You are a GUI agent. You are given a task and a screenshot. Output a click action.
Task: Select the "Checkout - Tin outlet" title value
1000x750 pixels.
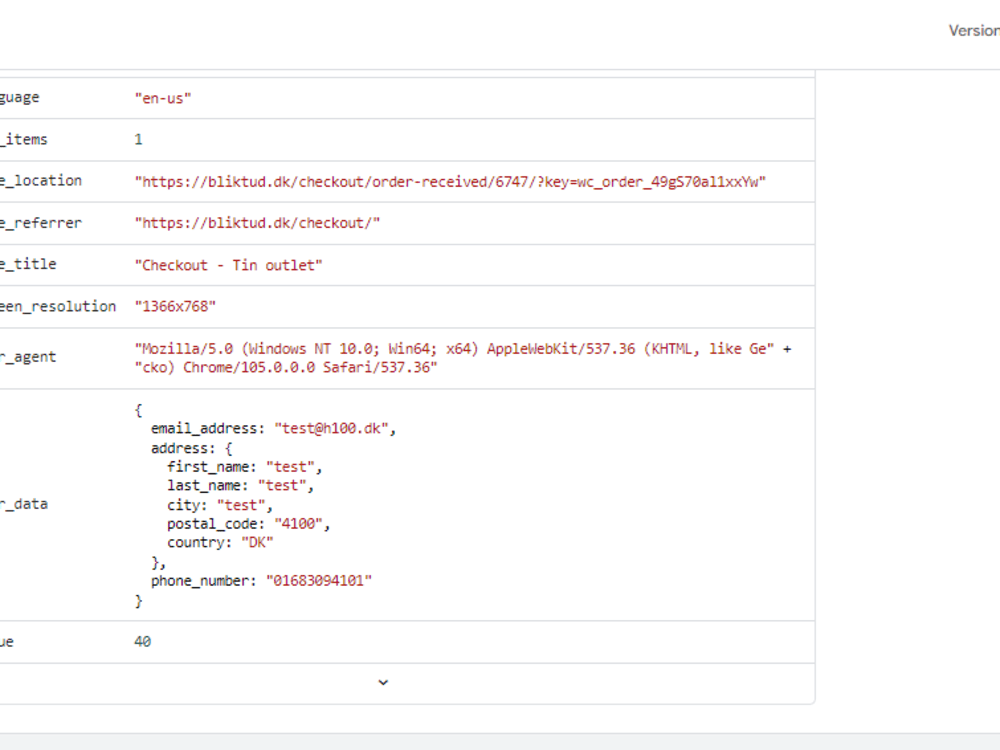[228, 265]
